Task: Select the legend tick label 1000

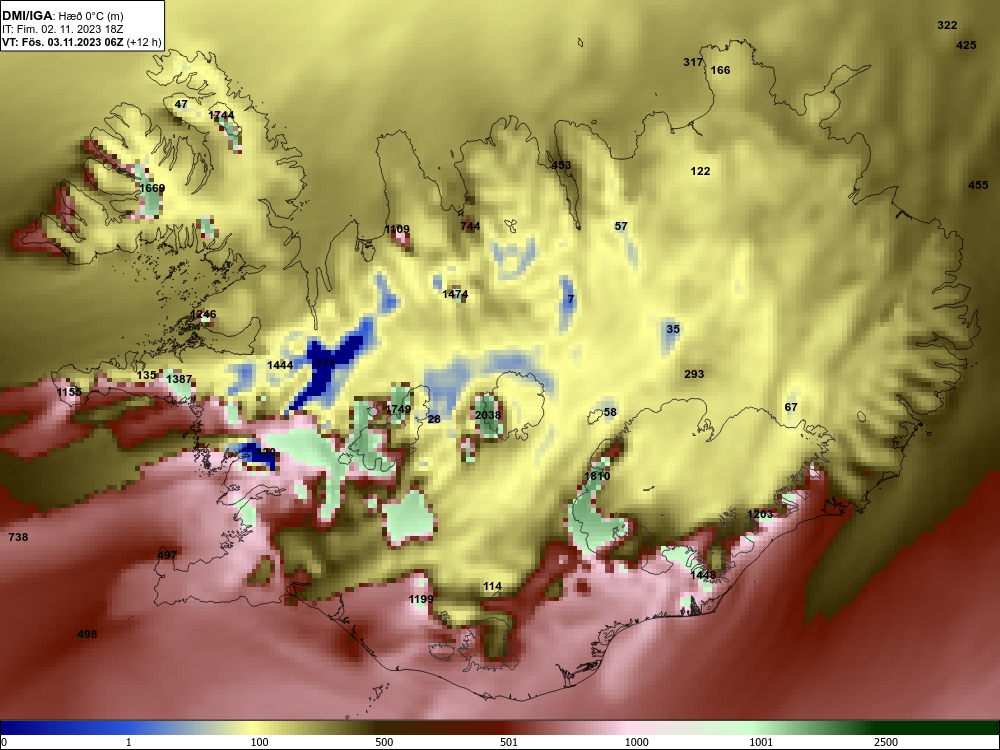Action: pyautogui.click(x=636, y=742)
